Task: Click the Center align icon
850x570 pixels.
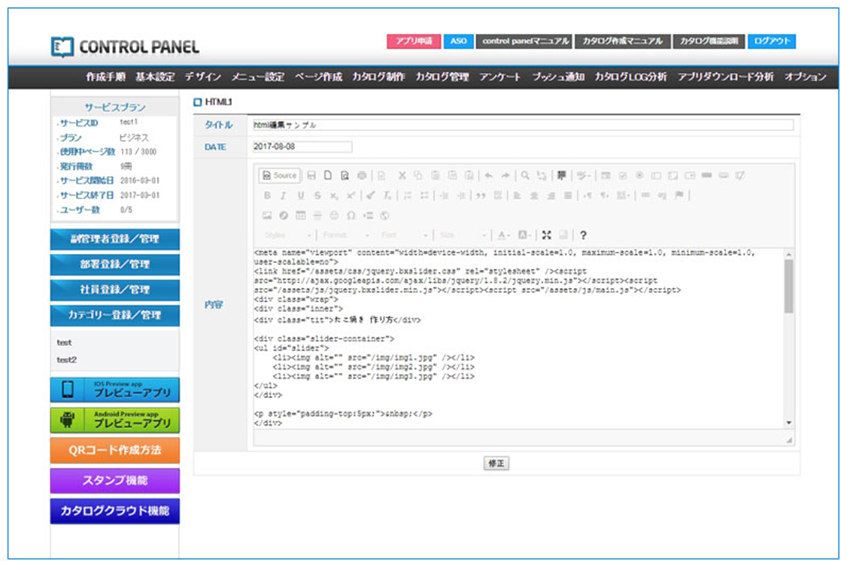Action: (x=534, y=195)
